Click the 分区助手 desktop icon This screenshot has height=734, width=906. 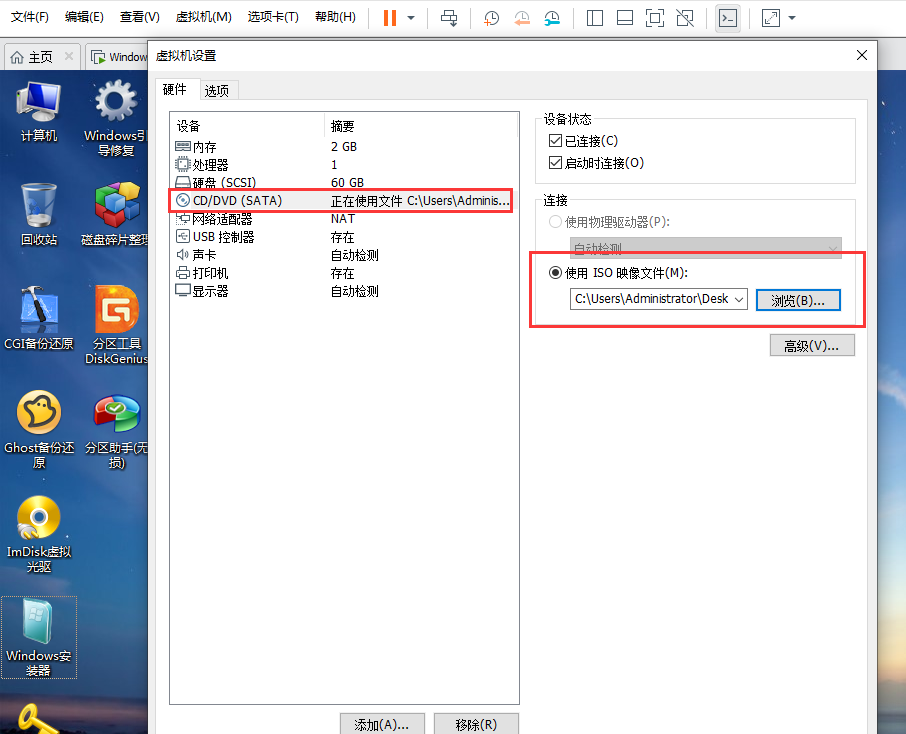116,432
